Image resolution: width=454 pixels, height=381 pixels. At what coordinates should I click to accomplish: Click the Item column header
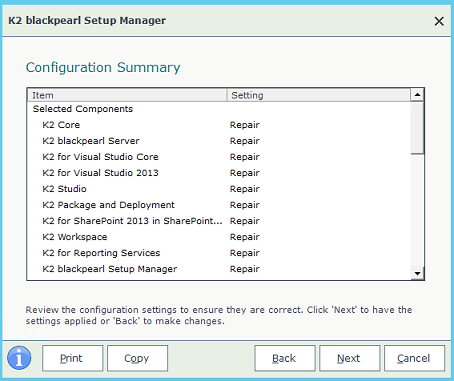pyautogui.click(x=127, y=95)
